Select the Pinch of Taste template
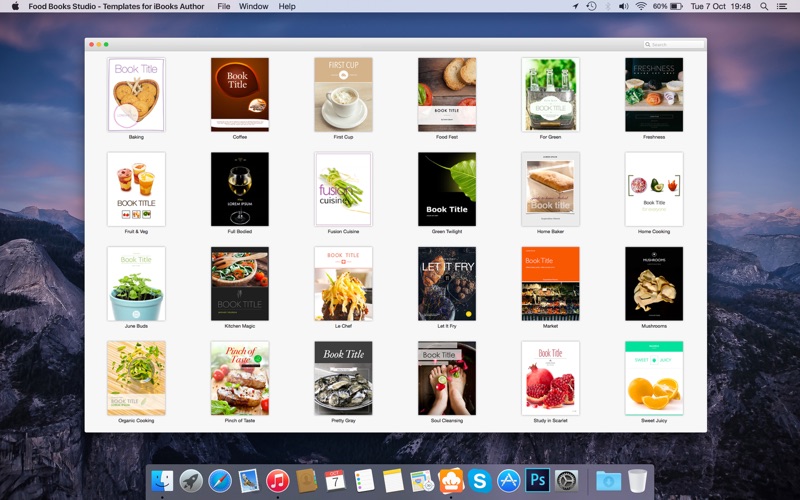The height and width of the screenshot is (500, 800). click(x=240, y=378)
